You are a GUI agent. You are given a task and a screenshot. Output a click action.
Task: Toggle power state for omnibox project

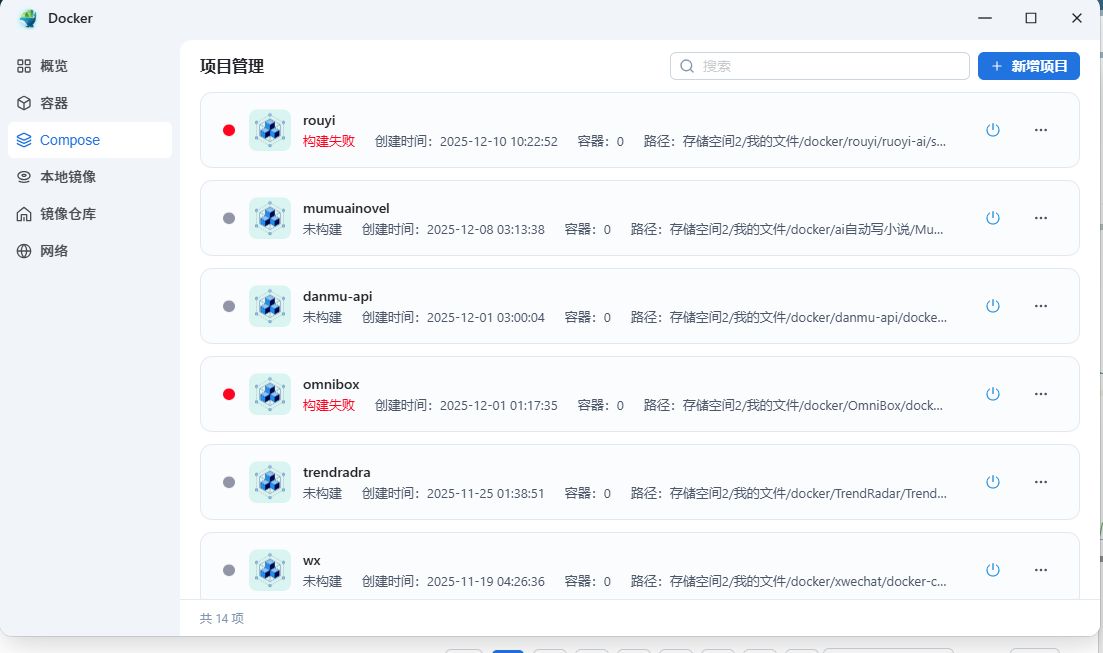pyautogui.click(x=993, y=393)
